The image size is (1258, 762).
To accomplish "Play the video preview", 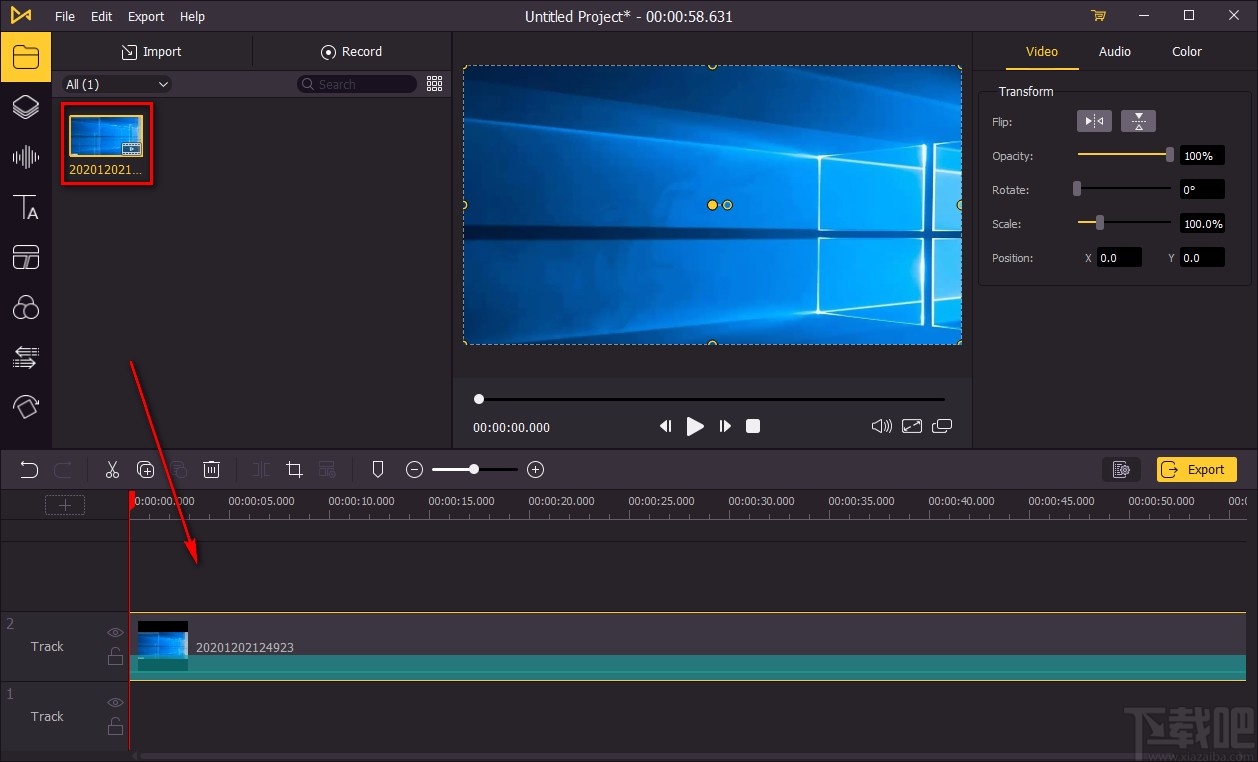I will (695, 426).
